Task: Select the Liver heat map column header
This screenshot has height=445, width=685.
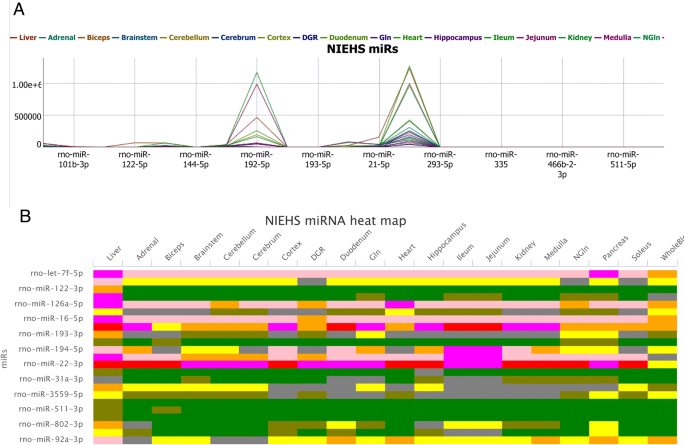Action: pyautogui.click(x=114, y=253)
